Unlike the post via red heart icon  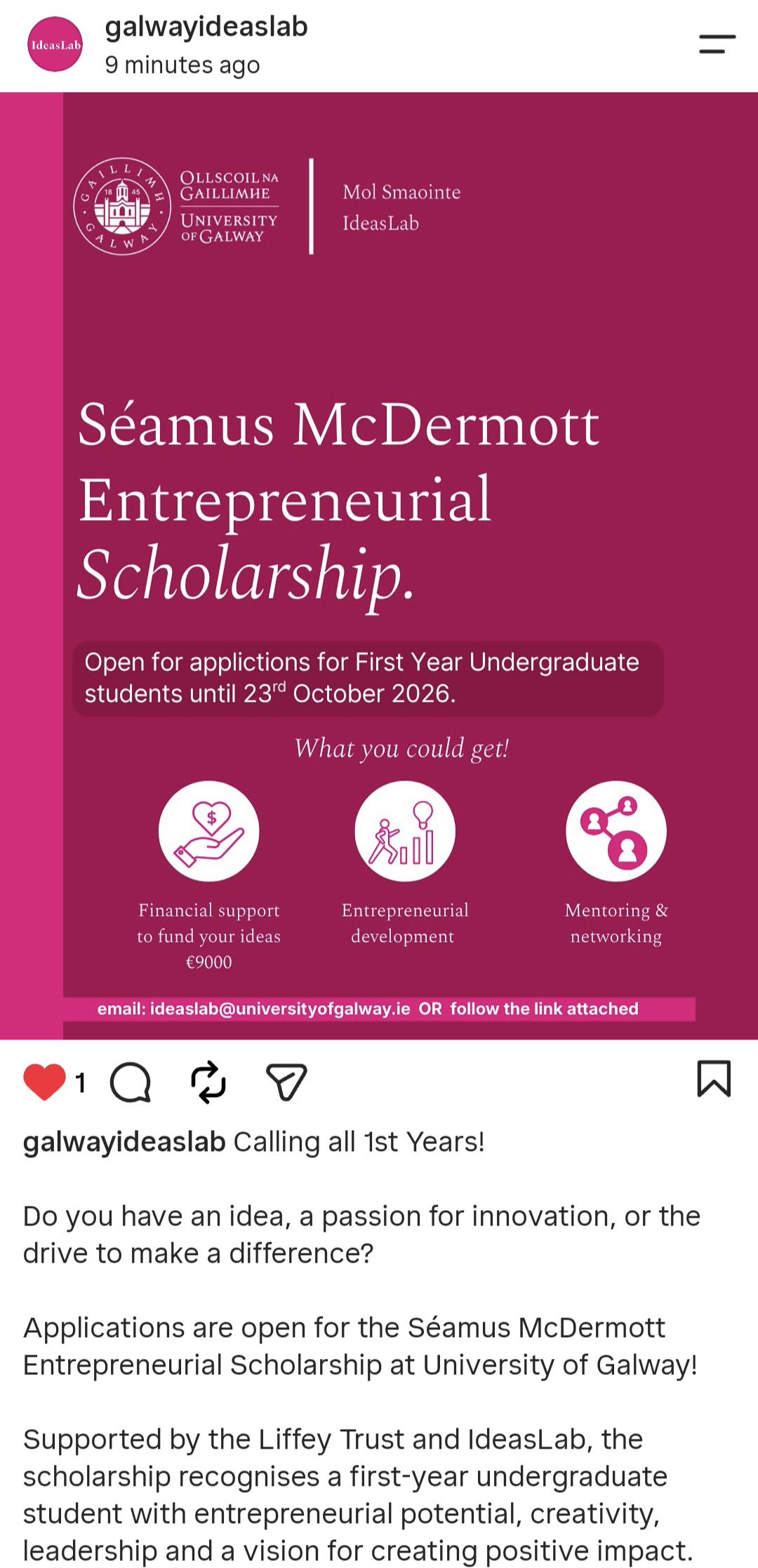tap(45, 1082)
